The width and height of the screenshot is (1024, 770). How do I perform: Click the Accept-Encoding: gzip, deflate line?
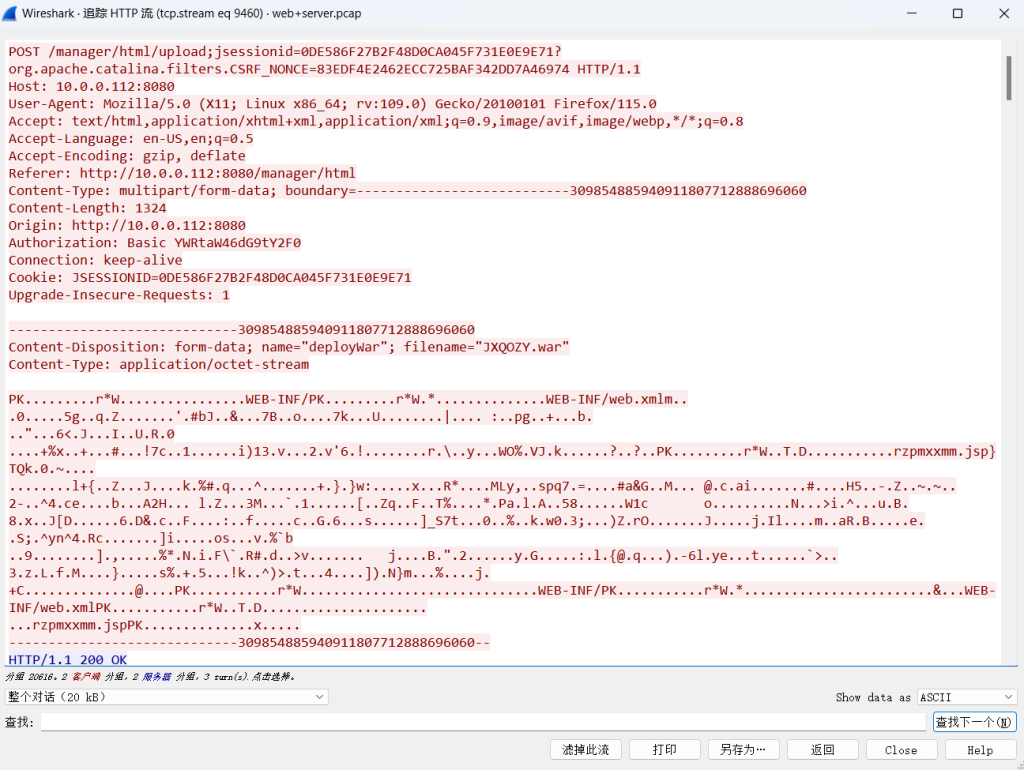[127, 155]
